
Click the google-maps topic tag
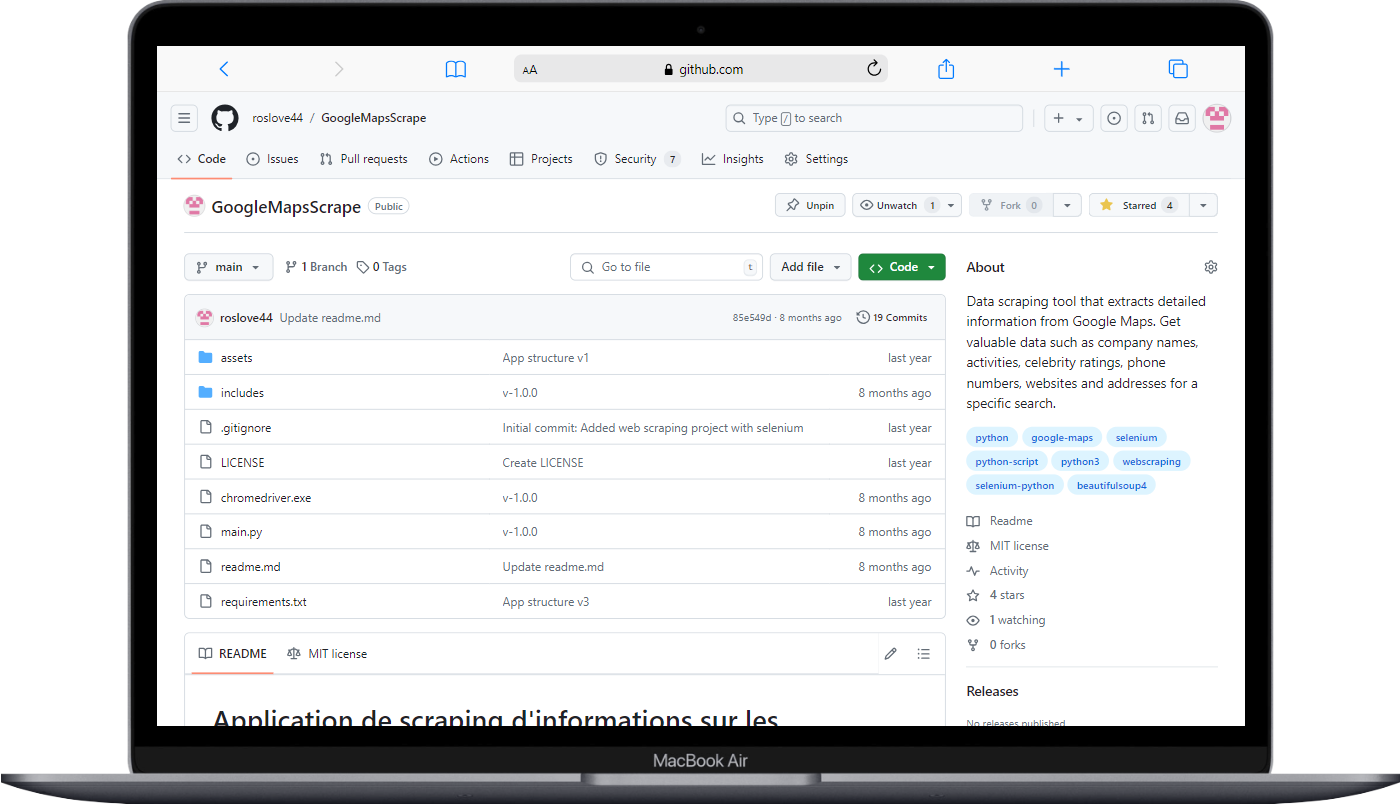[x=1062, y=438]
